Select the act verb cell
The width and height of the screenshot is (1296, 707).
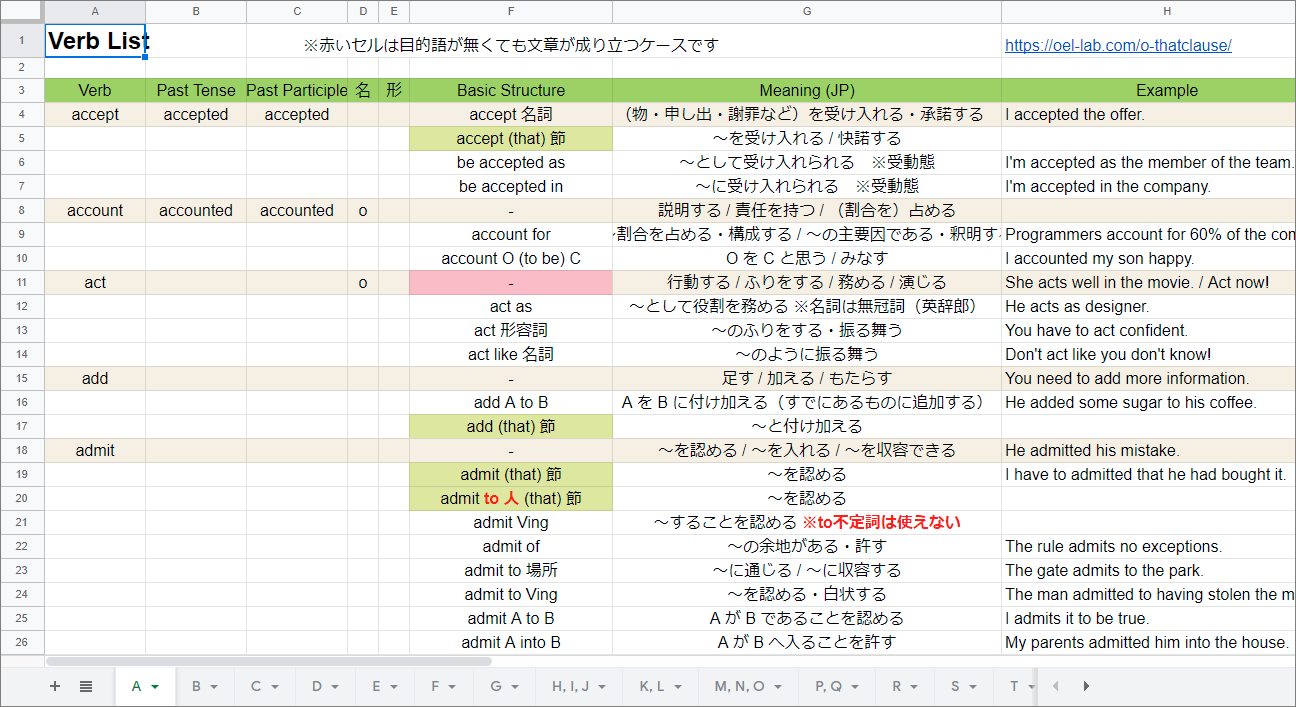95,282
